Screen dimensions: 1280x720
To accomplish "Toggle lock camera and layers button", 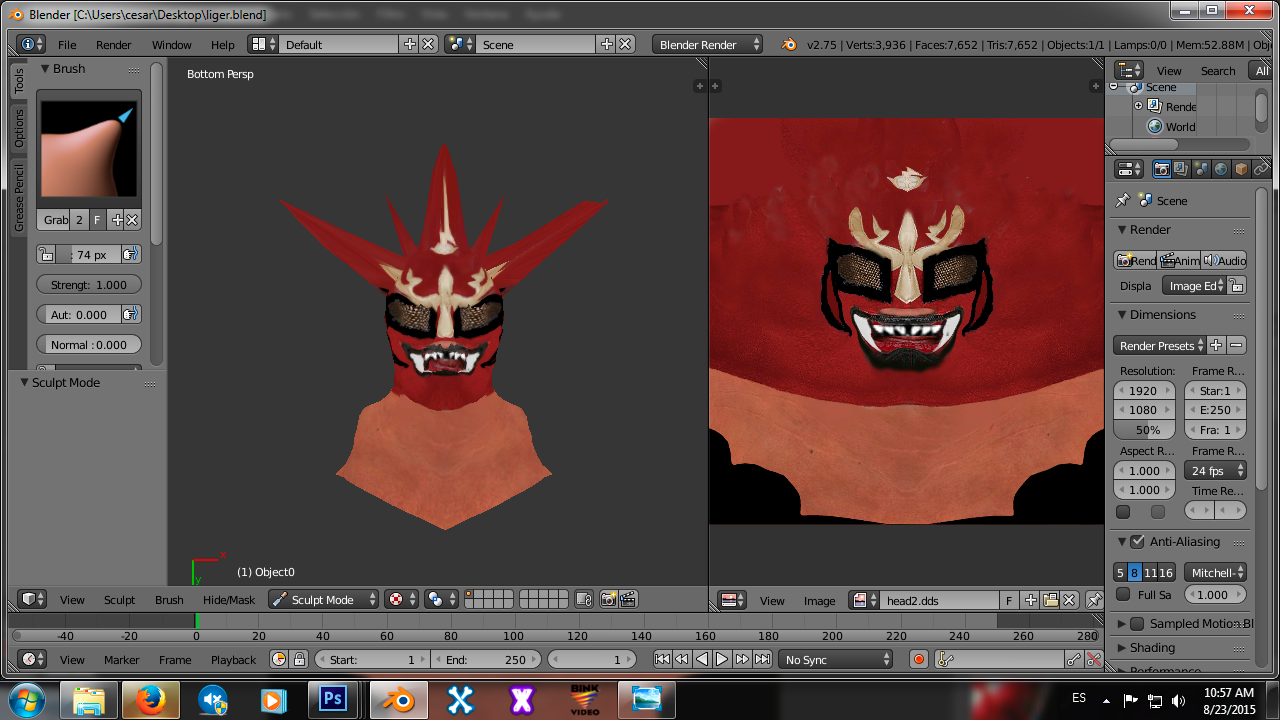I will (x=586, y=600).
